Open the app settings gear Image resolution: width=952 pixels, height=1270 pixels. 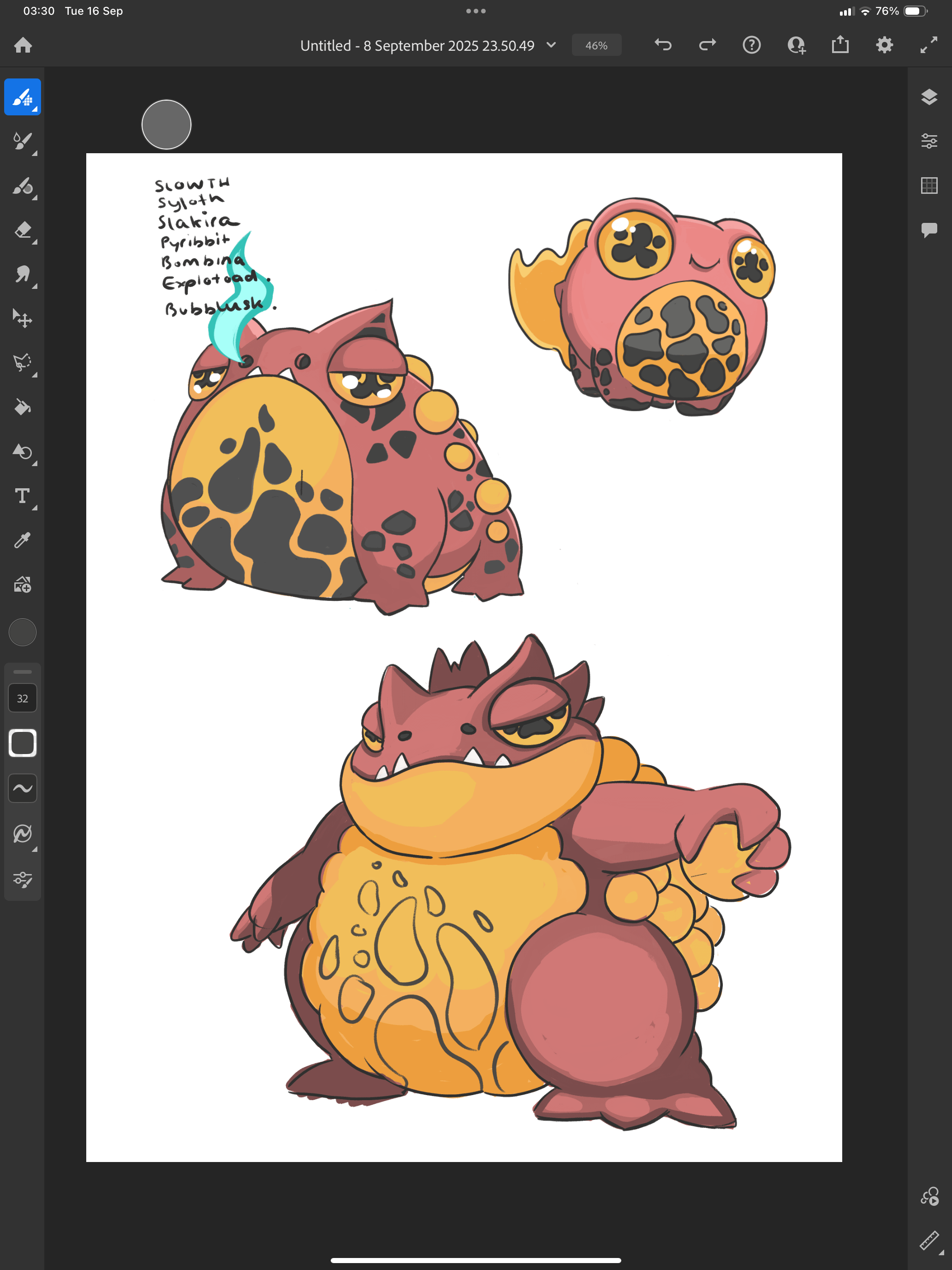(884, 45)
